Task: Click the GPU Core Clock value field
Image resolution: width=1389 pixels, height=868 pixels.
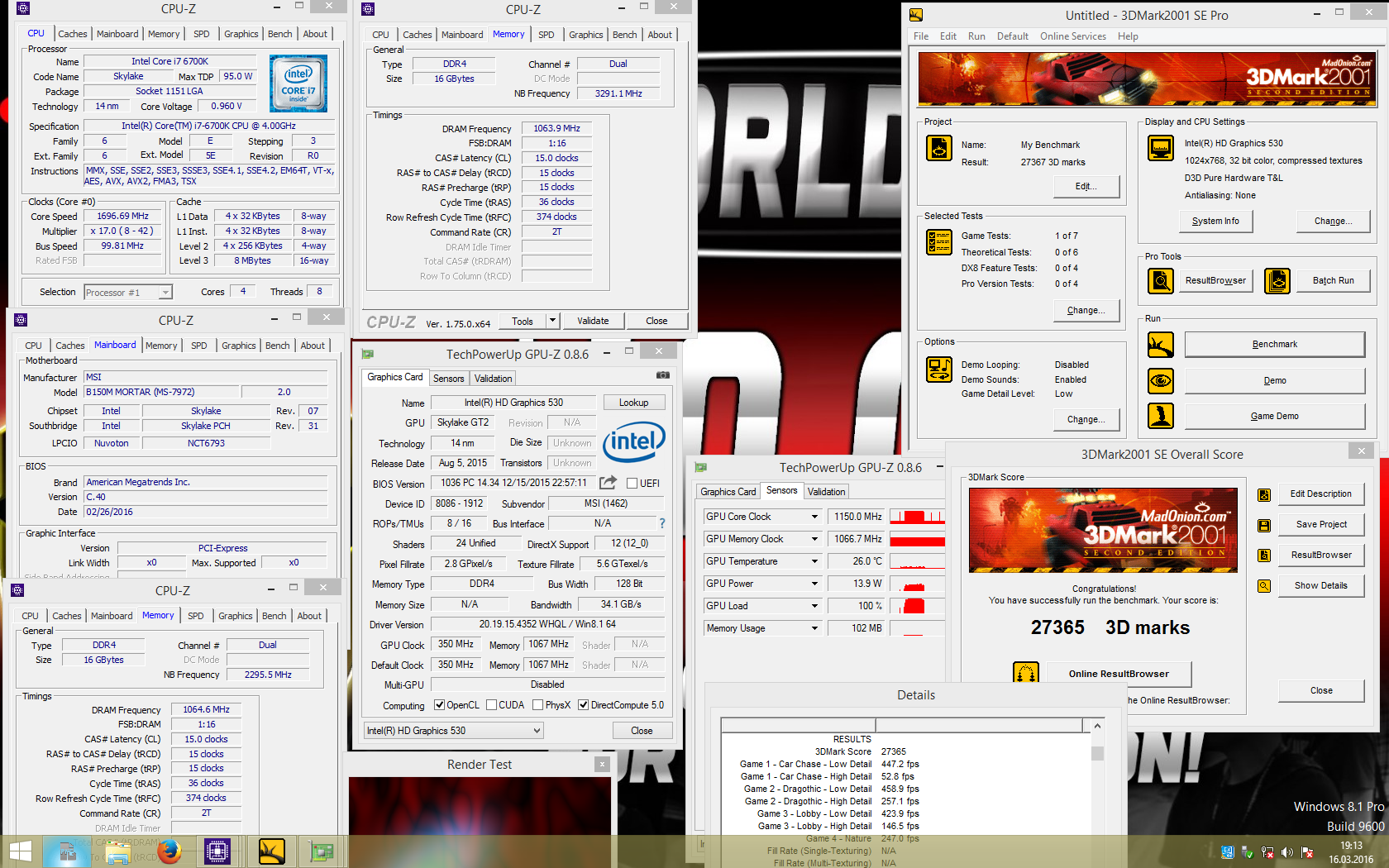Action: point(856,517)
